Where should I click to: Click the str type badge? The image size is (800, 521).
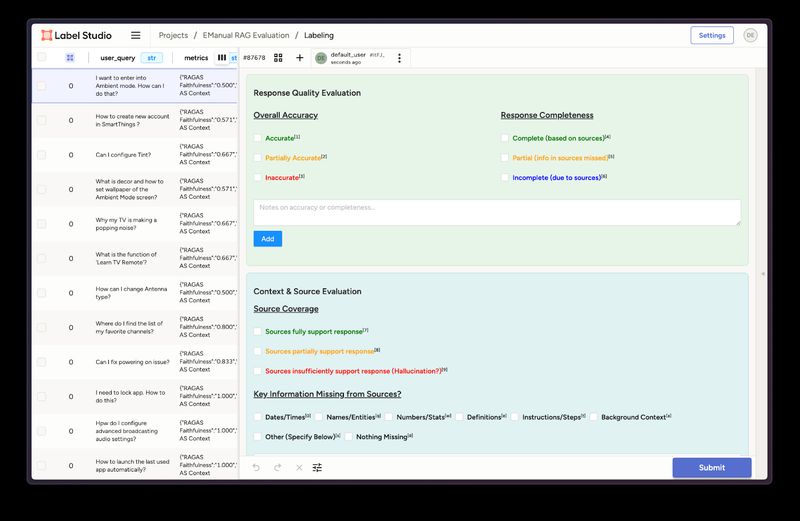[152, 58]
